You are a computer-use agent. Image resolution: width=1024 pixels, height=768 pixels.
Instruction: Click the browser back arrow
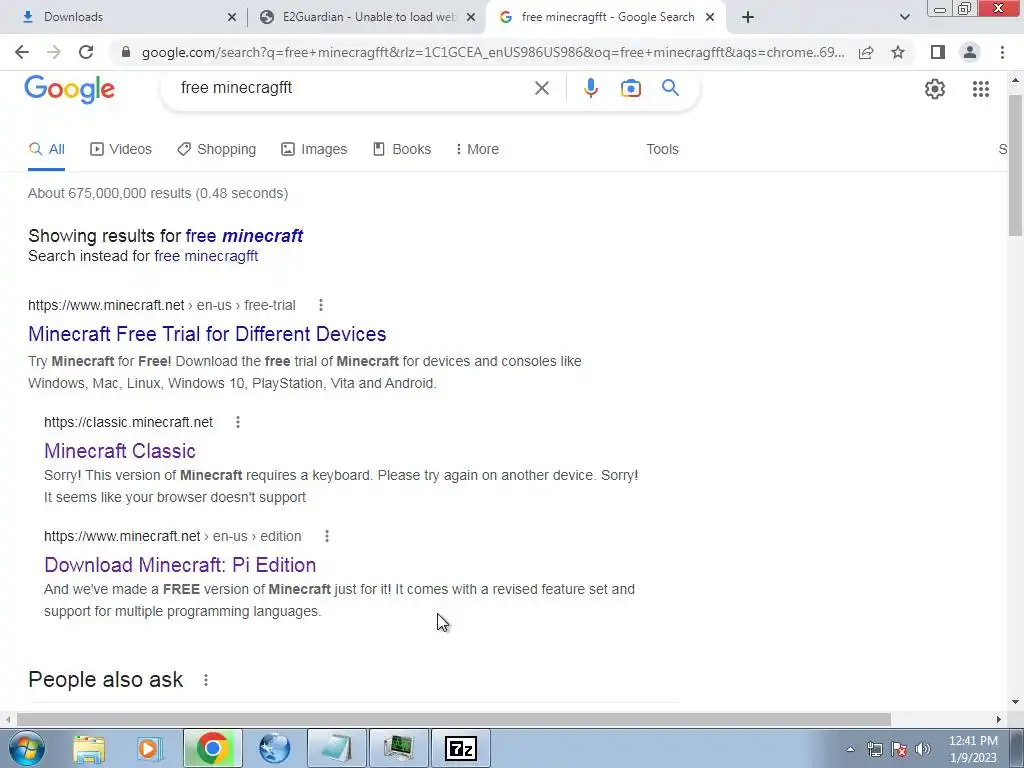click(22, 52)
